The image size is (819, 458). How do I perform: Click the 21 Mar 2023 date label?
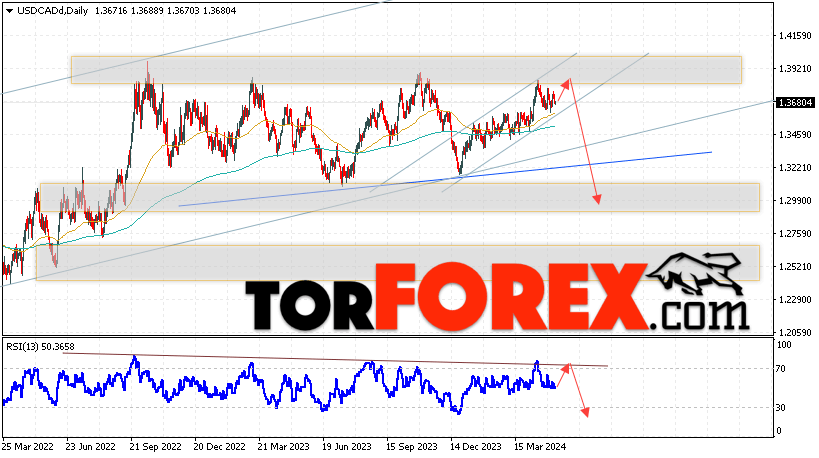point(284,447)
